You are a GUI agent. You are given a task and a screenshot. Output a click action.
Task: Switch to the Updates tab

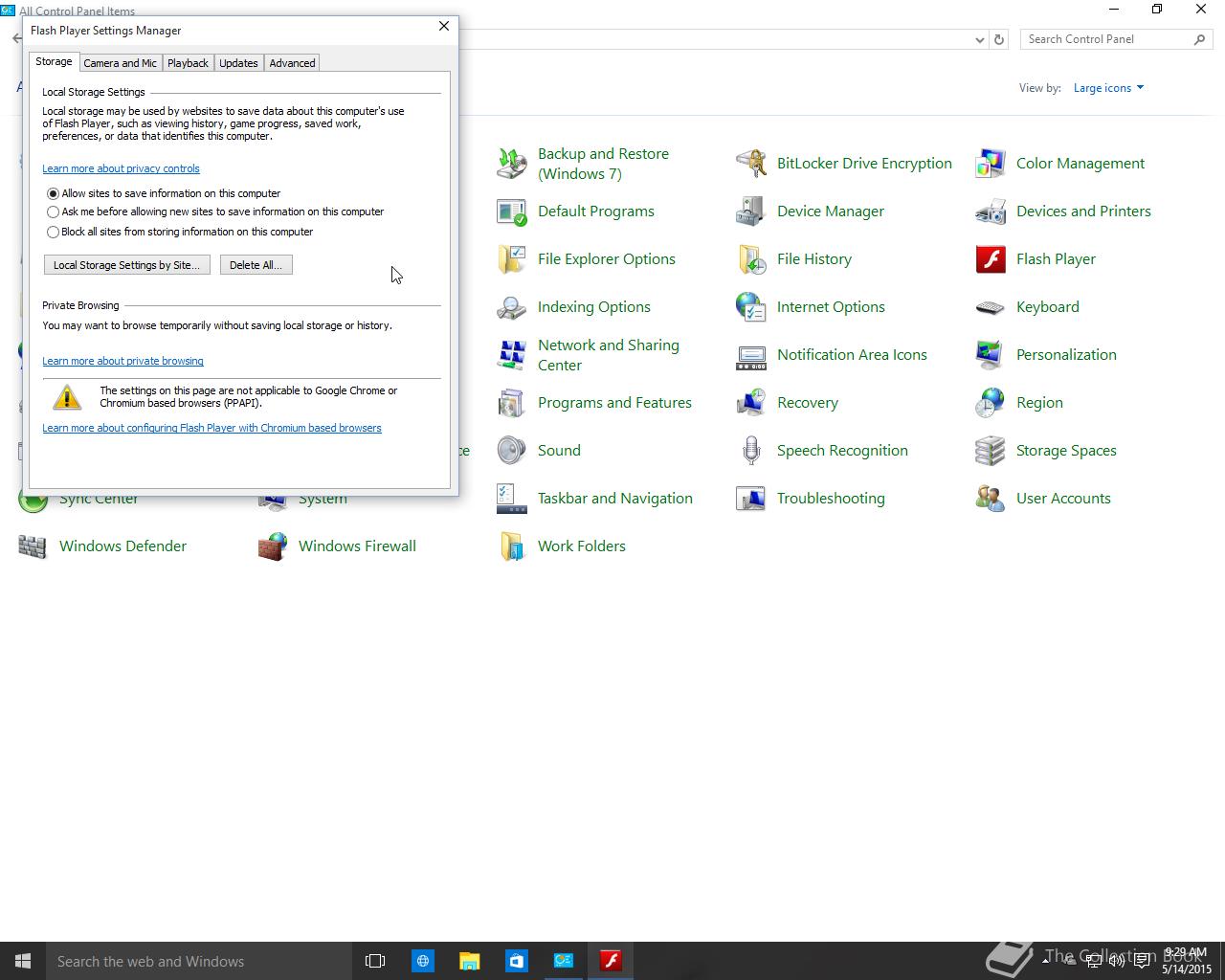tap(238, 63)
